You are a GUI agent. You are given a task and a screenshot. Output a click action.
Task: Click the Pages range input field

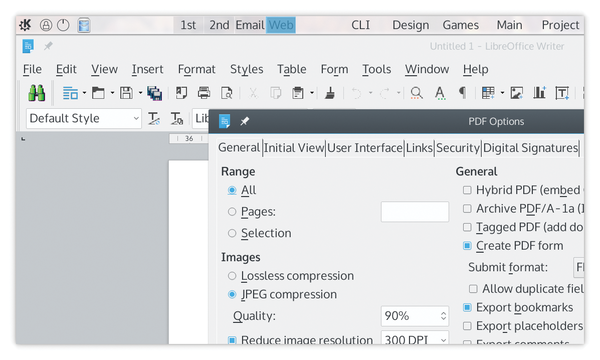point(415,212)
